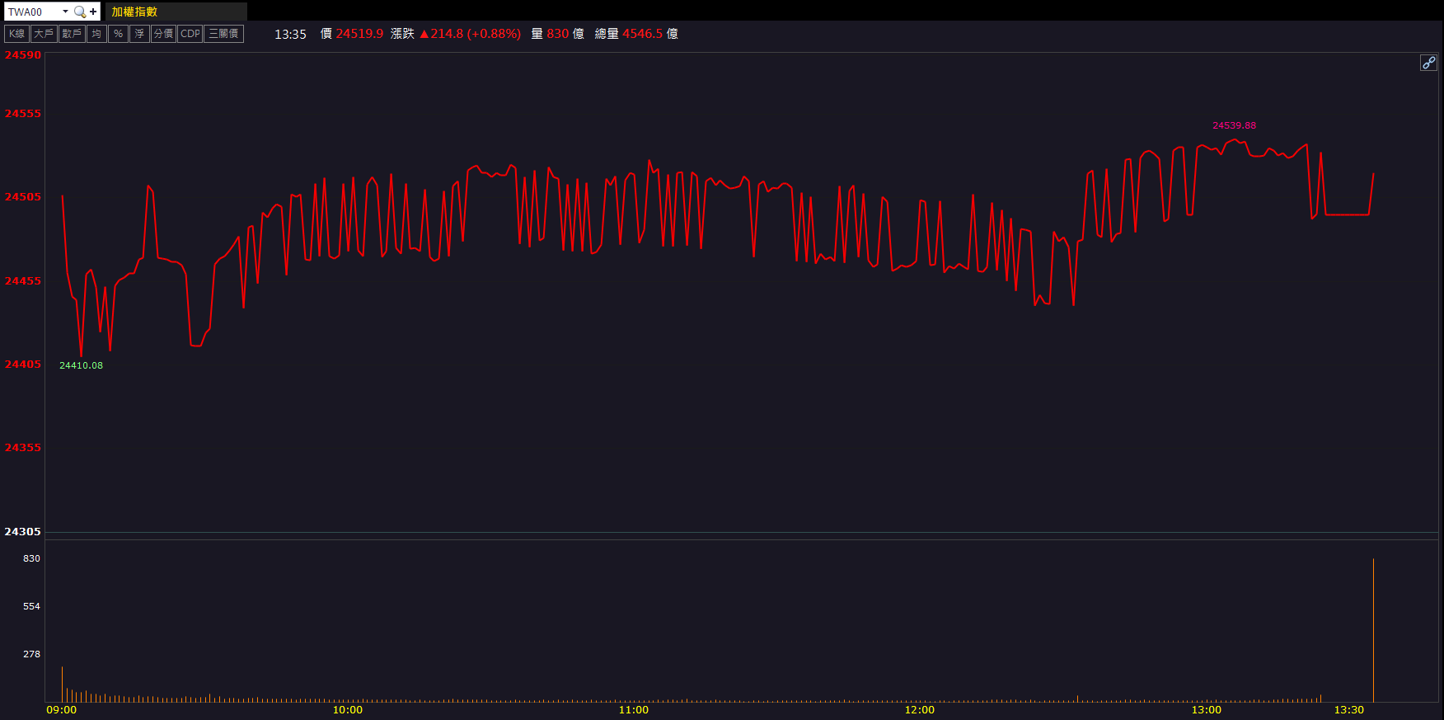This screenshot has width=1444, height=720.
Task: Click the 278 volume axis label
Action: (31, 654)
